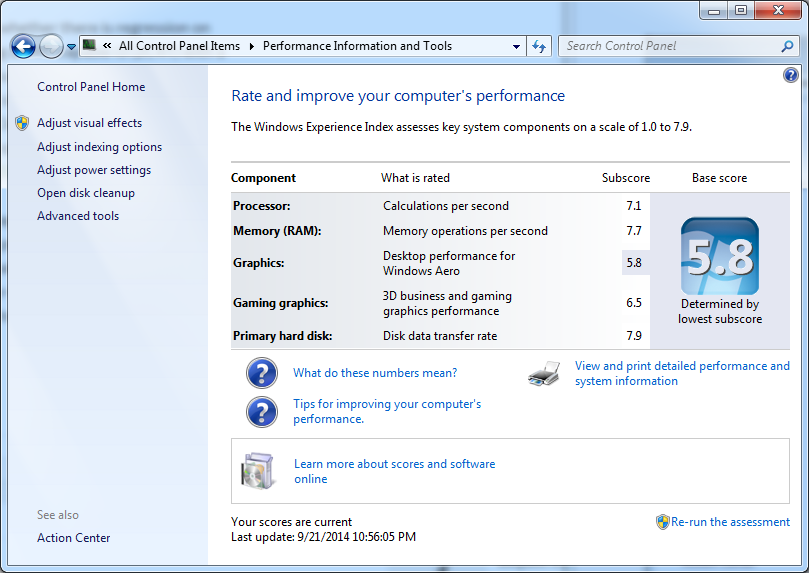Open the recent pages dropdown arrow
The height and width of the screenshot is (573, 809).
[x=72, y=46]
